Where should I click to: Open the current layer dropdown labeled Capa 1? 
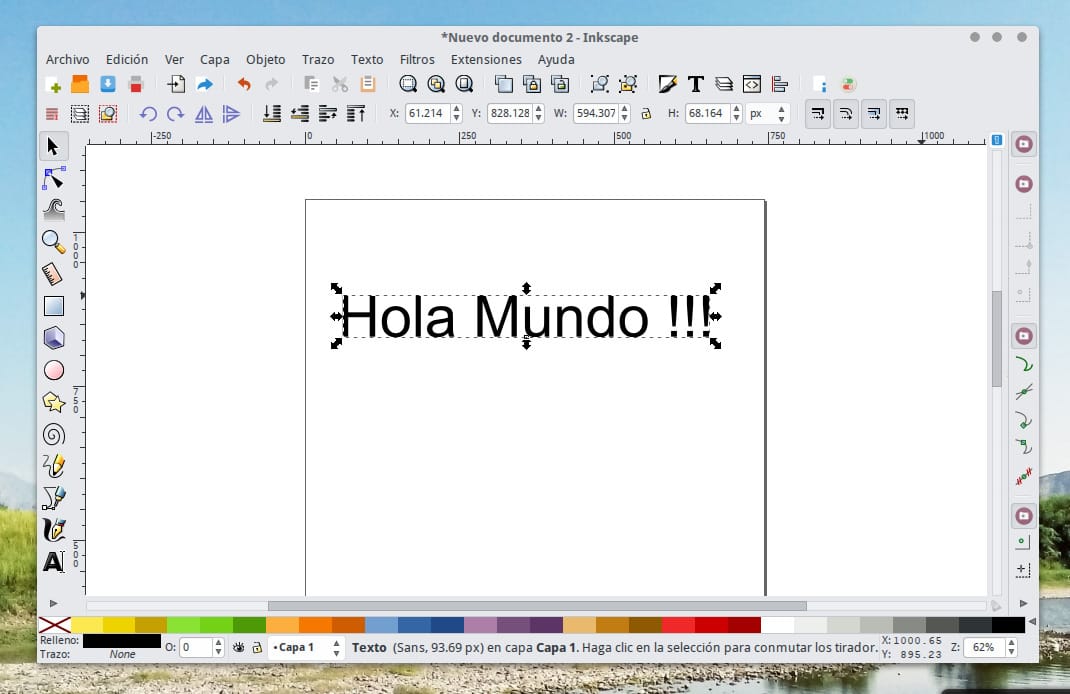(x=299, y=647)
